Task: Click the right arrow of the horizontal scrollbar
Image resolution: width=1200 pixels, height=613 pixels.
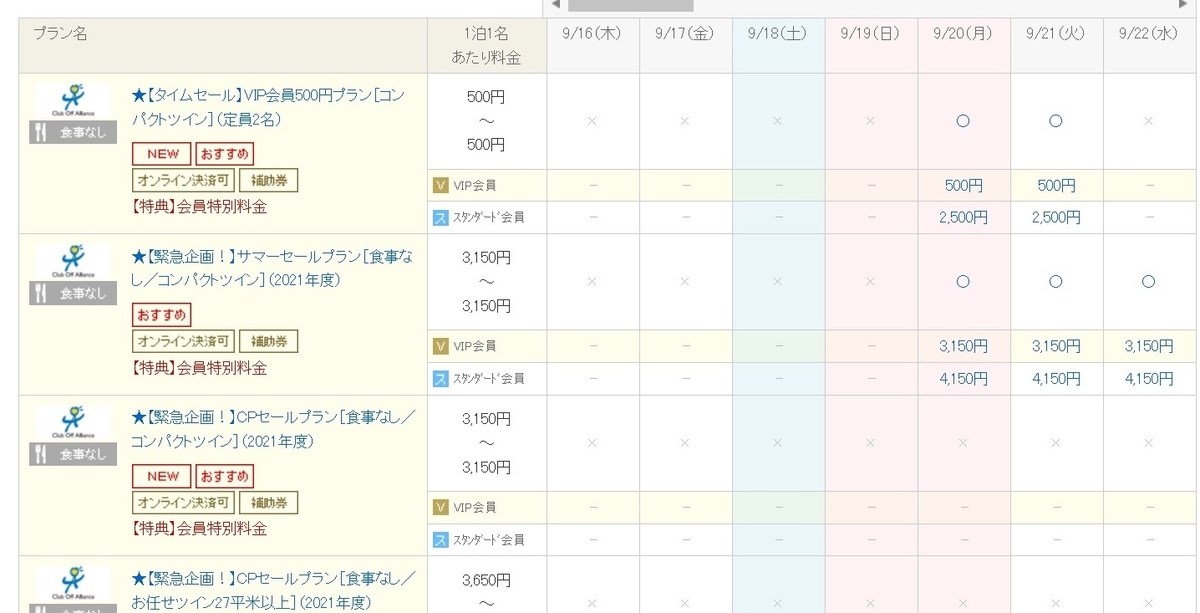Action: 1185,5
